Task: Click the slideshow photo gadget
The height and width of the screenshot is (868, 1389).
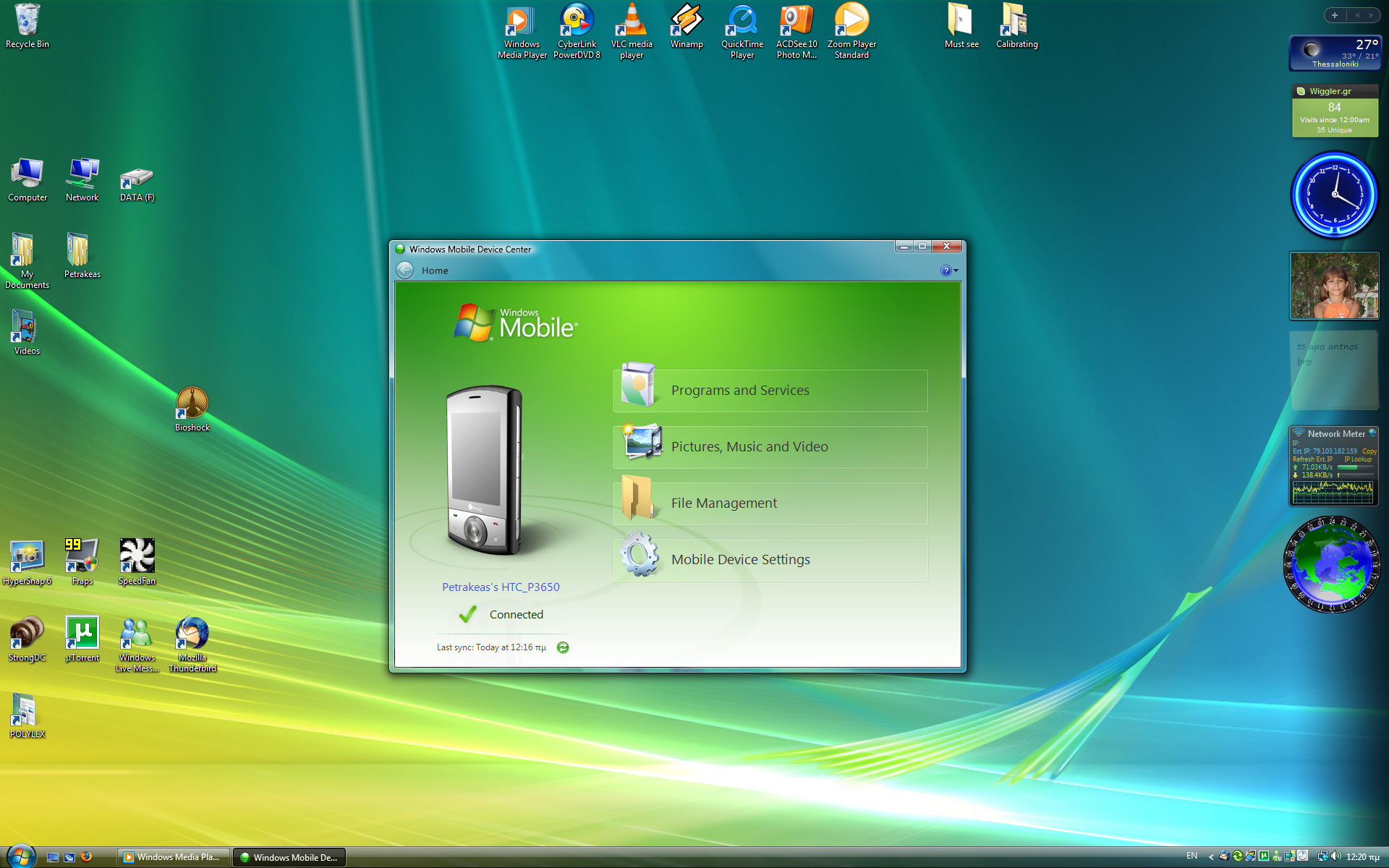Action: coord(1335,286)
